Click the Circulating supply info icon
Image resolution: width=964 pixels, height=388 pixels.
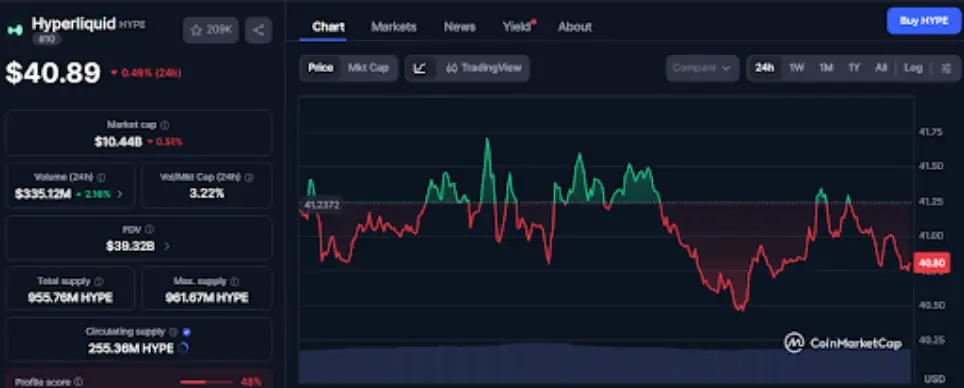pyautogui.click(x=173, y=332)
